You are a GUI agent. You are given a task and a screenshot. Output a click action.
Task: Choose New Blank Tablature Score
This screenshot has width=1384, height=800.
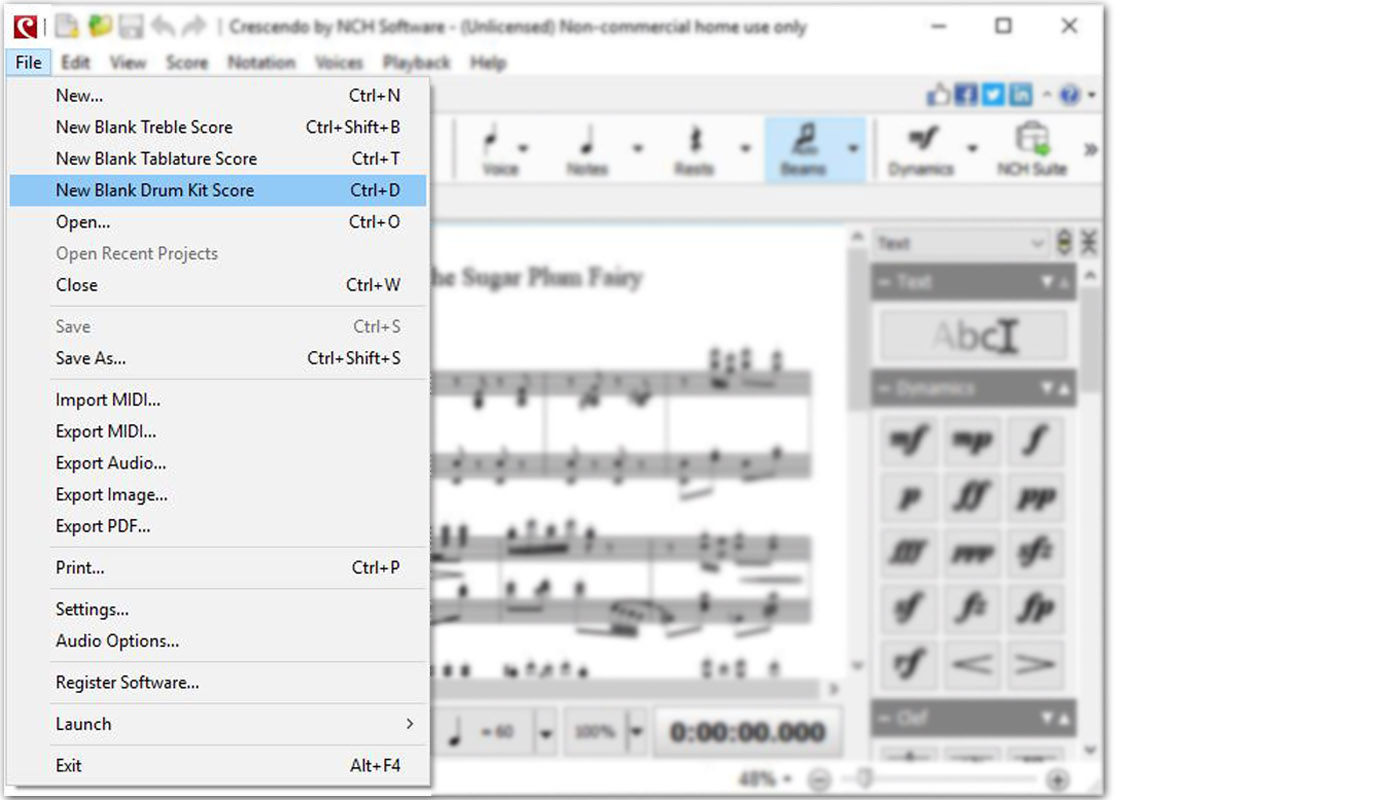[218, 158]
